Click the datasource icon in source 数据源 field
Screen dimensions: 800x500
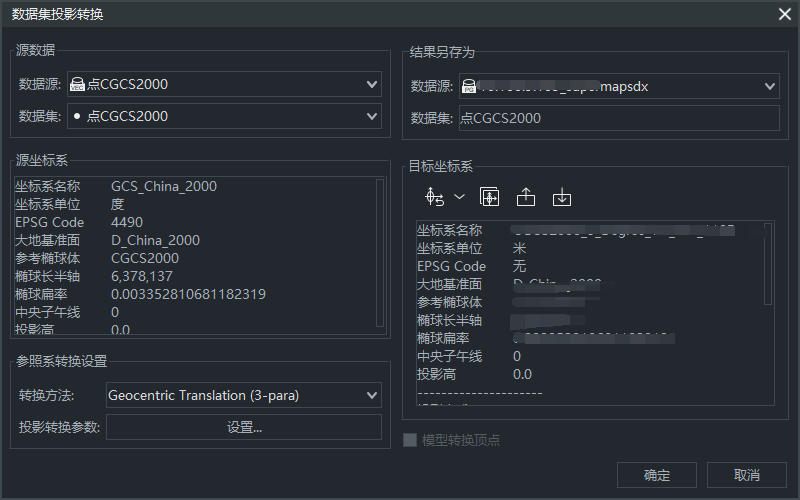[78, 85]
